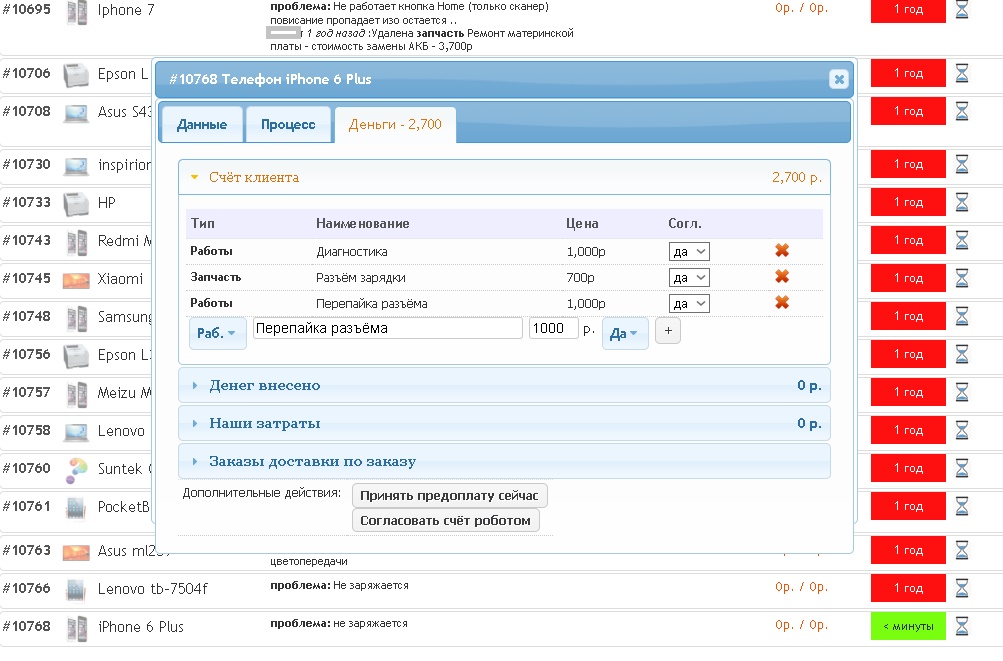The height and width of the screenshot is (661, 1003).
Task: Switch to the Процесс tab
Action: coord(288,125)
